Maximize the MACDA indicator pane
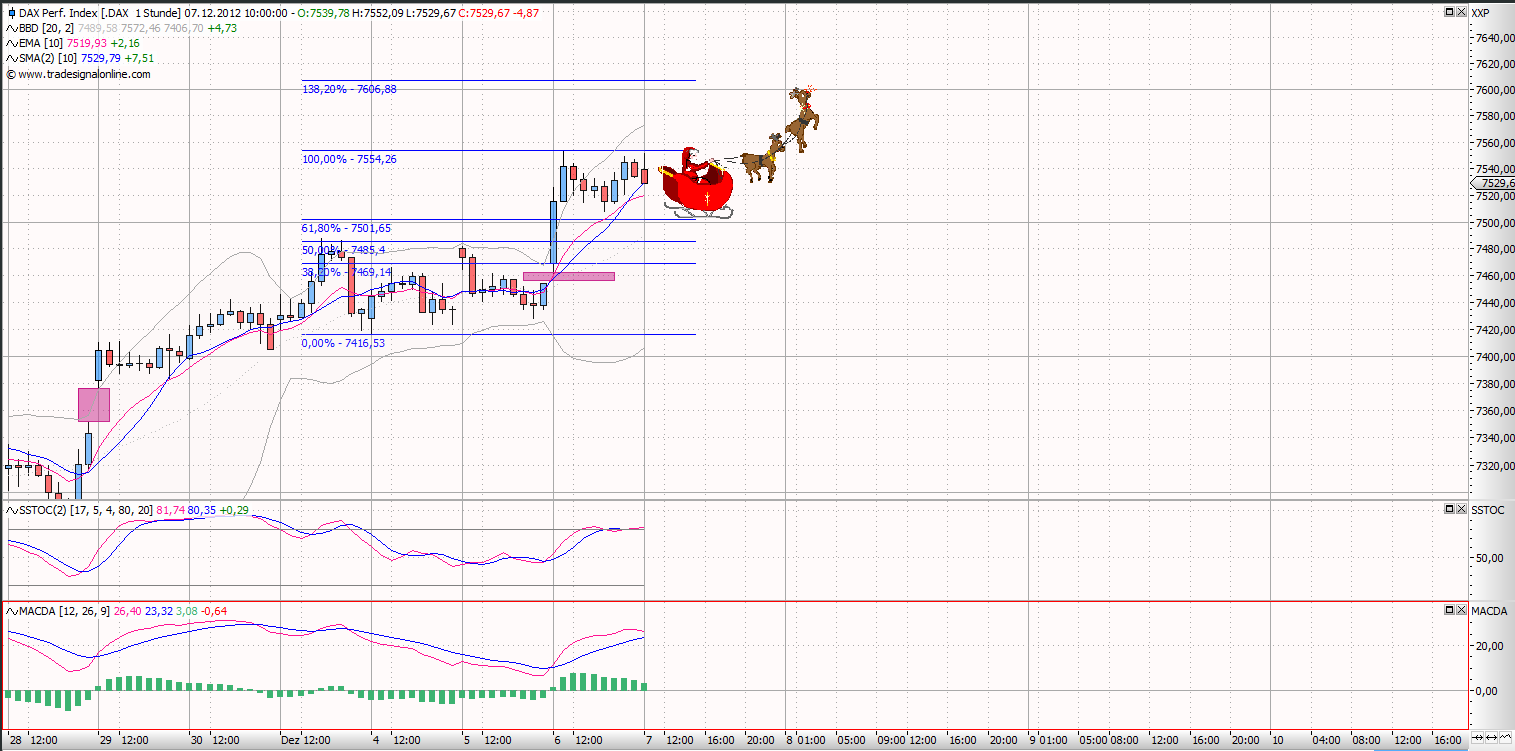 (x=1449, y=609)
